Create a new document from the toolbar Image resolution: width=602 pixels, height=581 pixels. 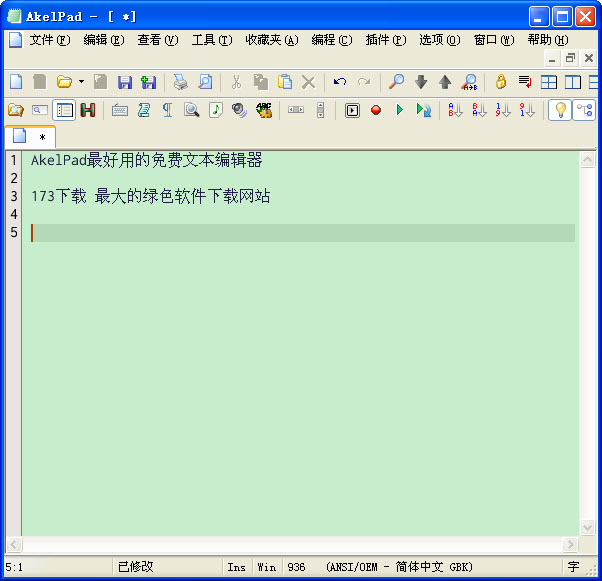16,82
